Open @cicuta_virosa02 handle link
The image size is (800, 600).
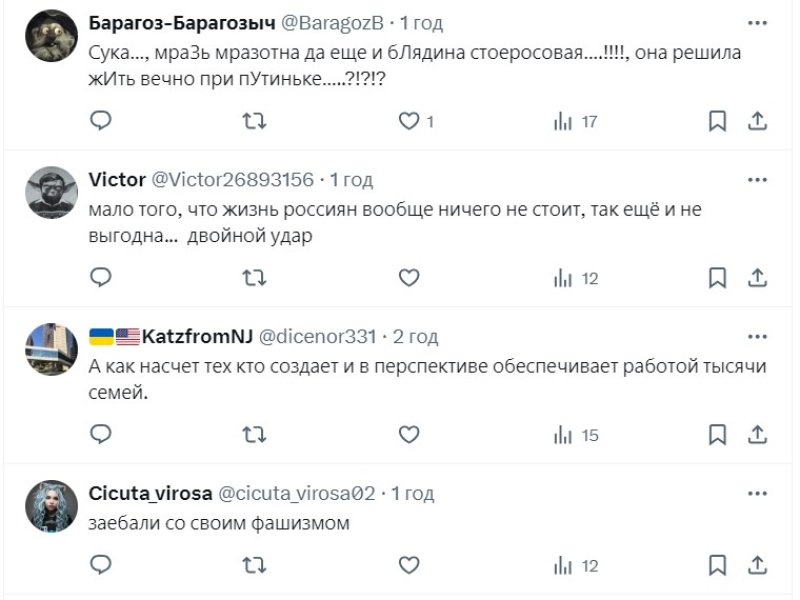point(296,494)
